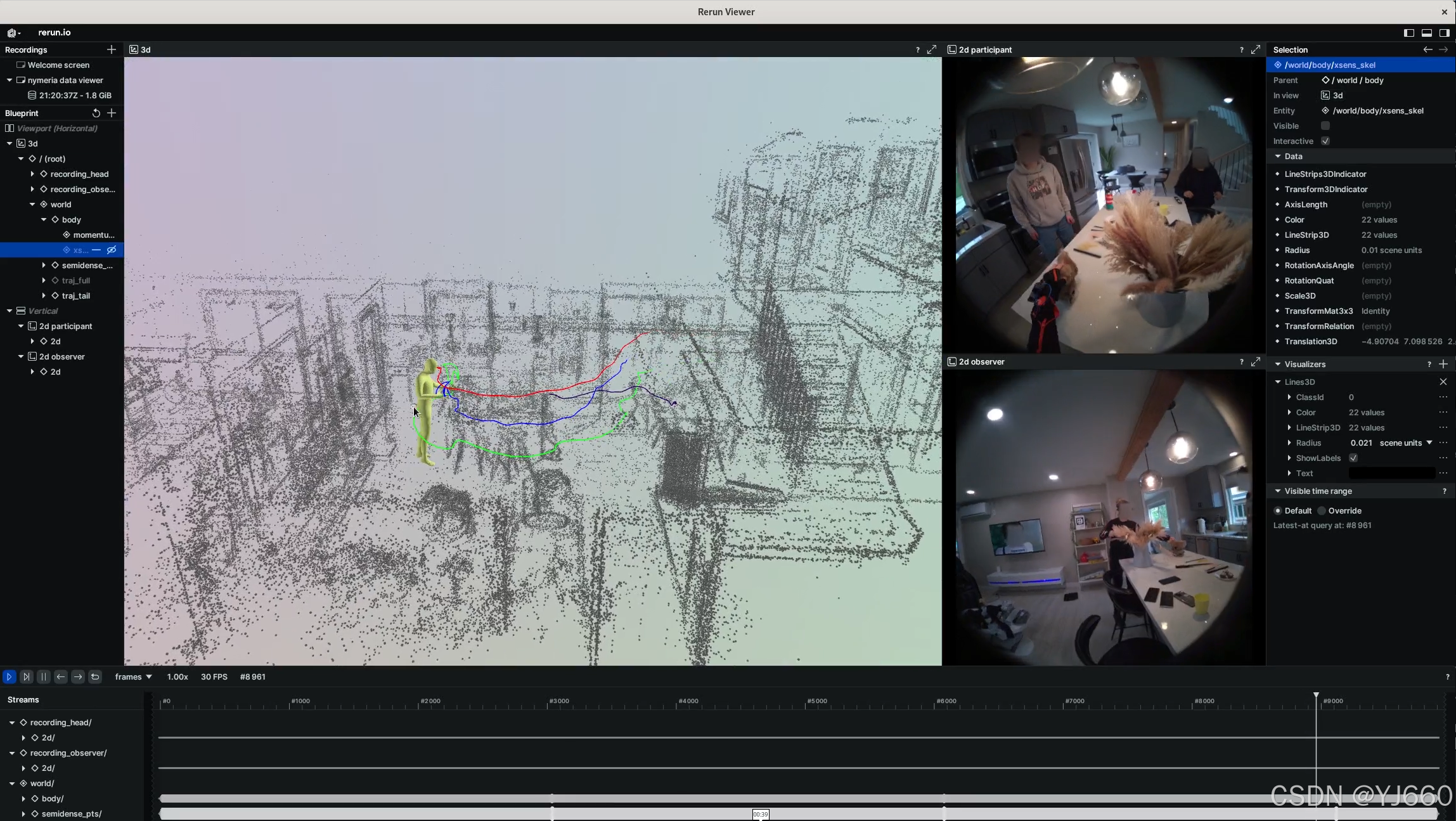Toggle the right Selection panel icon
1456x821 pixels.
click(x=1444, y=33)
